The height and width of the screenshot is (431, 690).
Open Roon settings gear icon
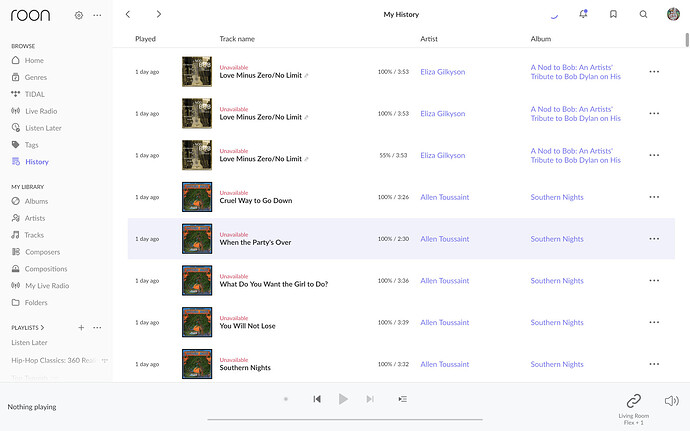click(x=79, y=15)
